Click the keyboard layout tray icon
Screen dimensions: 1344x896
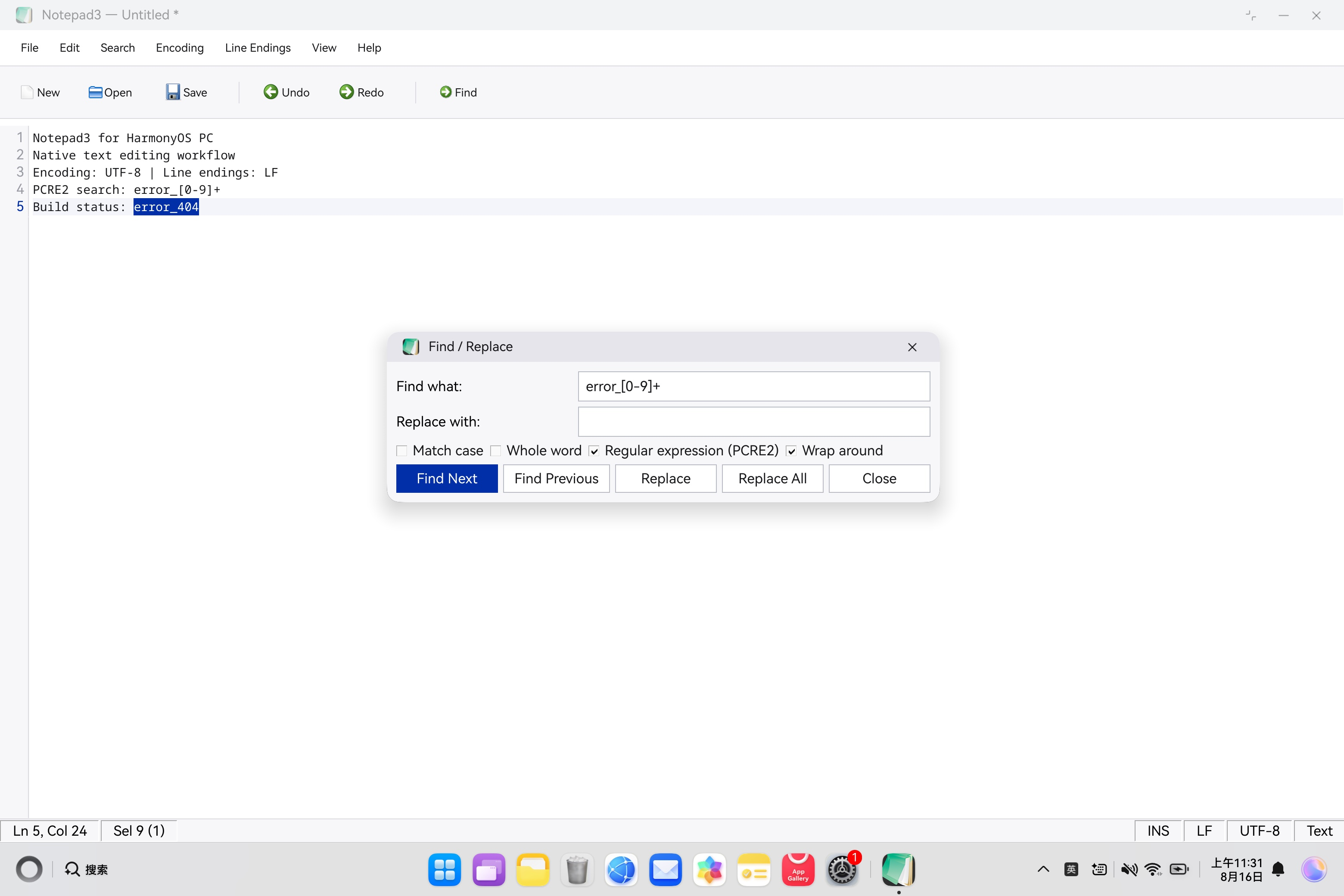[1099, 870]
